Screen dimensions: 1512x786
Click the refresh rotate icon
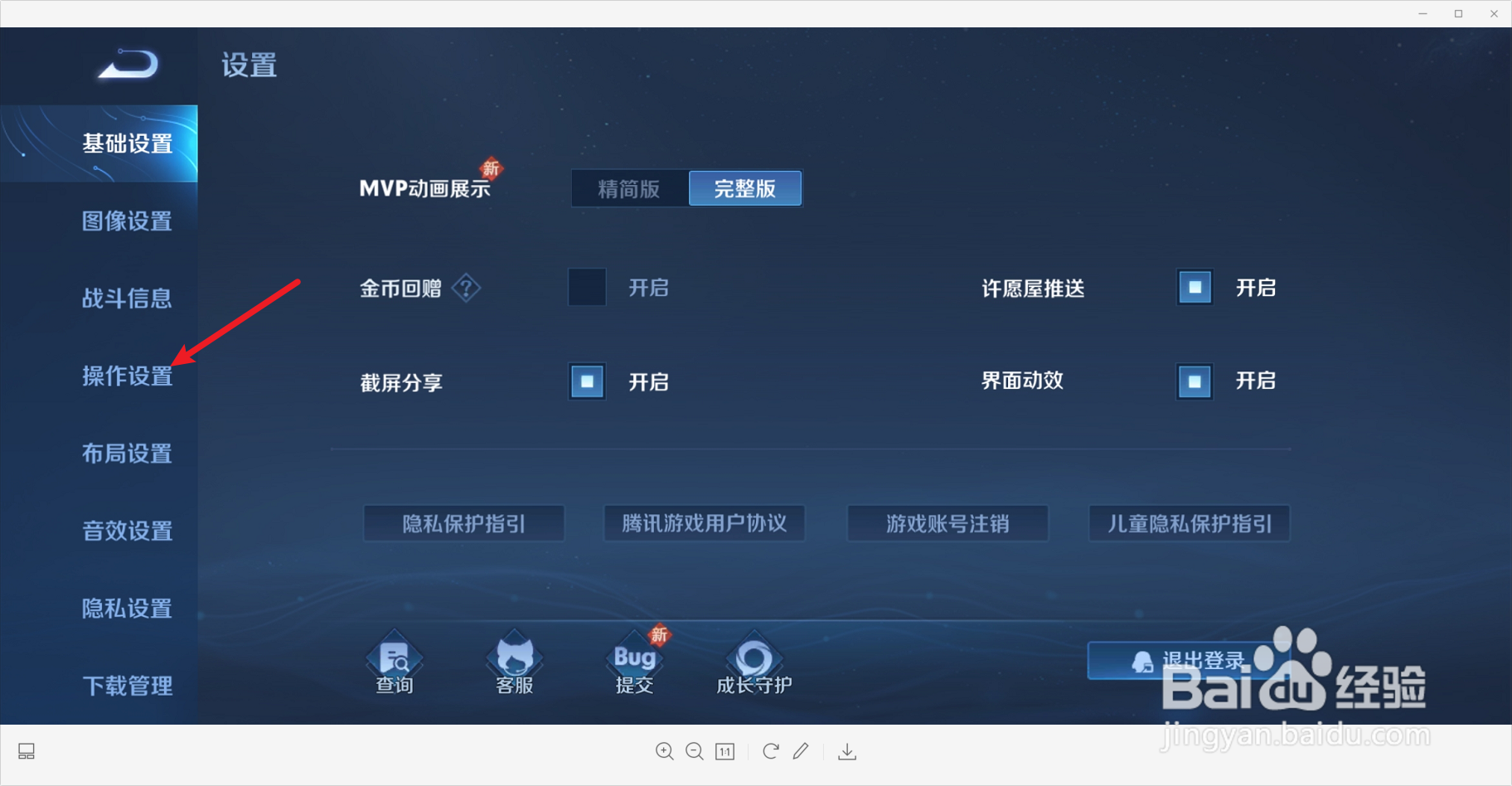[770, 751]
